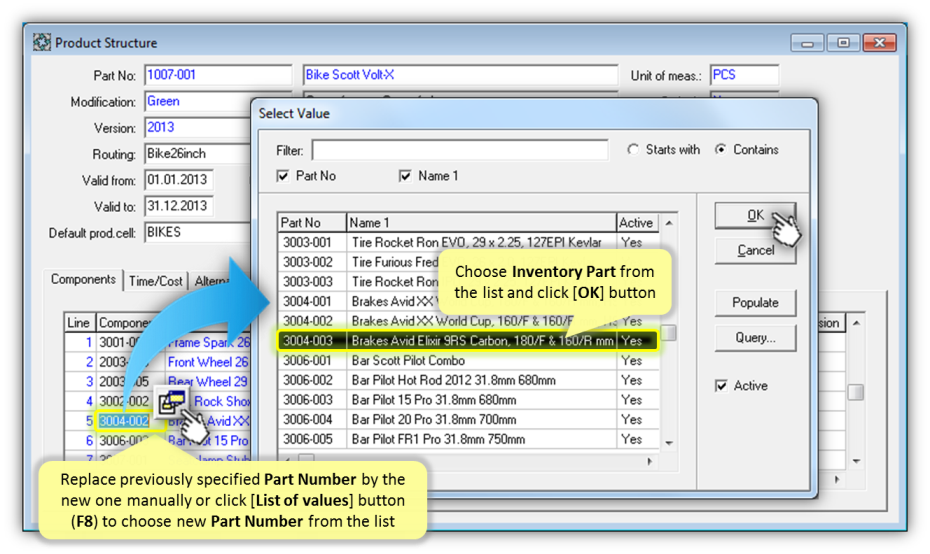Uncheck the Active checkbox in Select Value
Viewport: 930px width, 554px height.
(x=721, y=386)
